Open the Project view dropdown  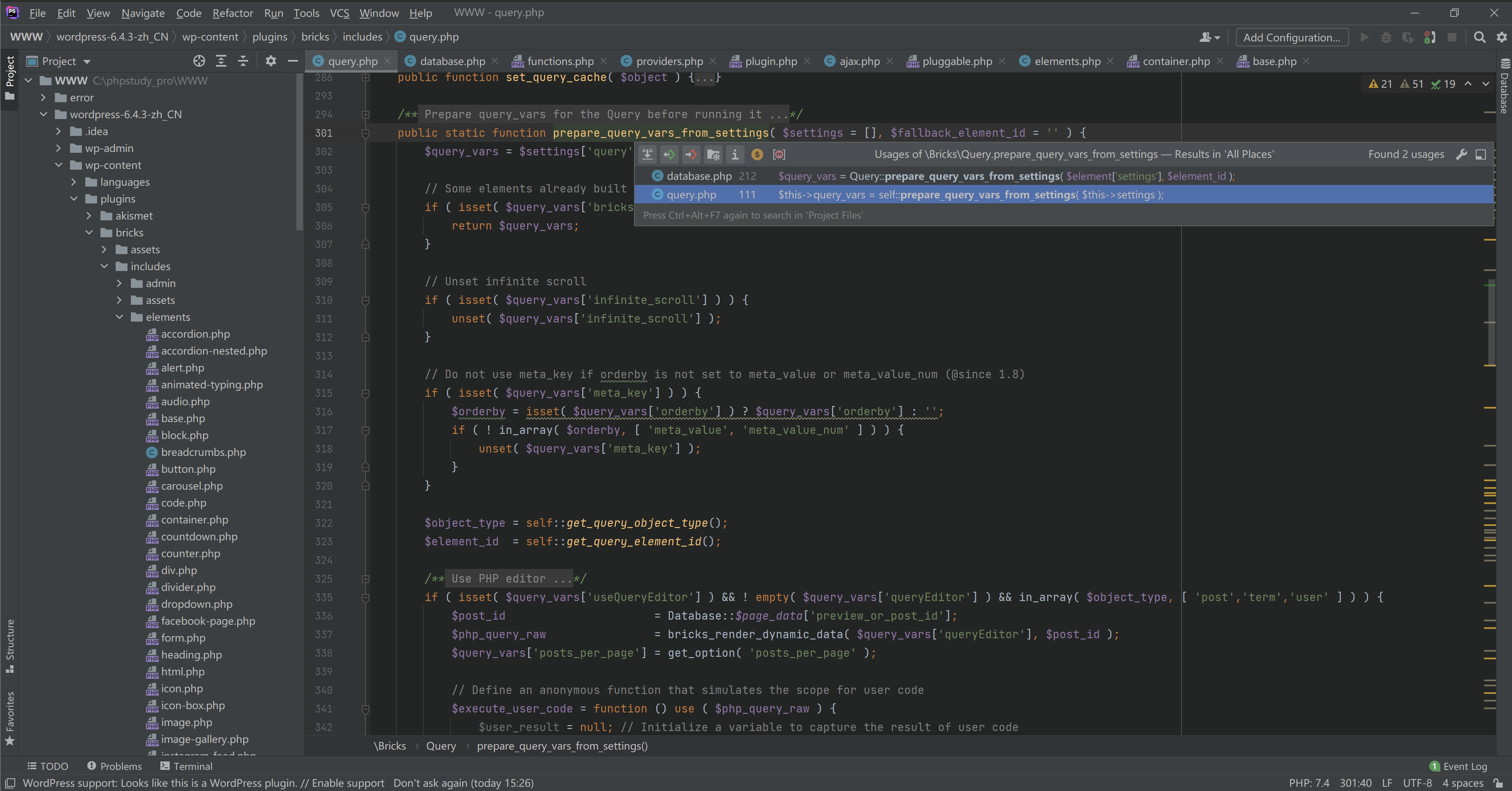[59, 61]
